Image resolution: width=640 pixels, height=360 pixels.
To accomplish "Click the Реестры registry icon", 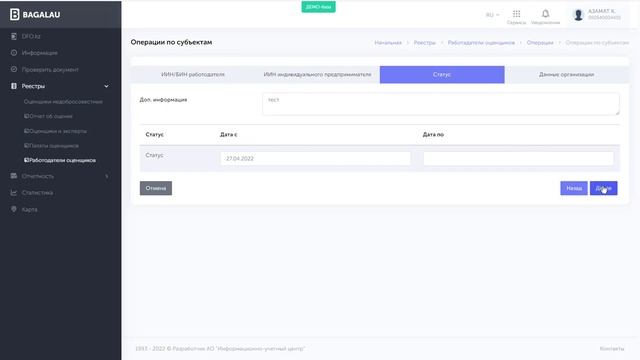I will click(x=14, y=86).
